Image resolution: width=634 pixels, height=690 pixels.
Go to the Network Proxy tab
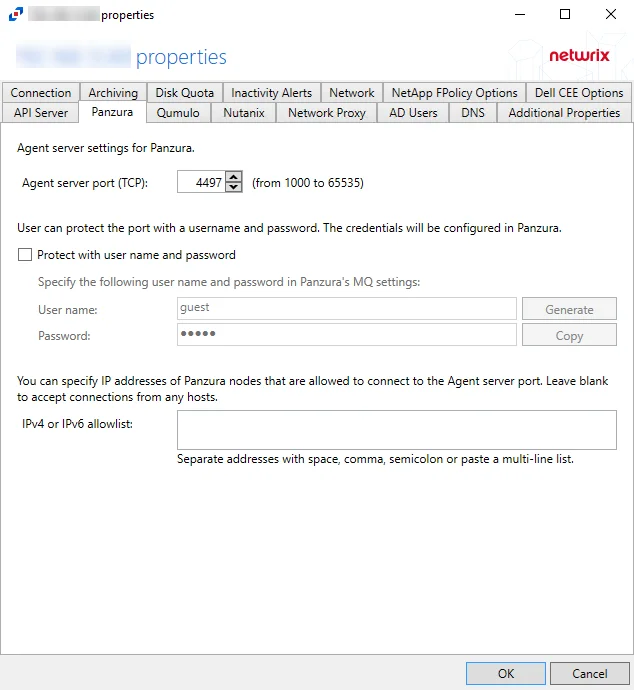click(326, 113)
